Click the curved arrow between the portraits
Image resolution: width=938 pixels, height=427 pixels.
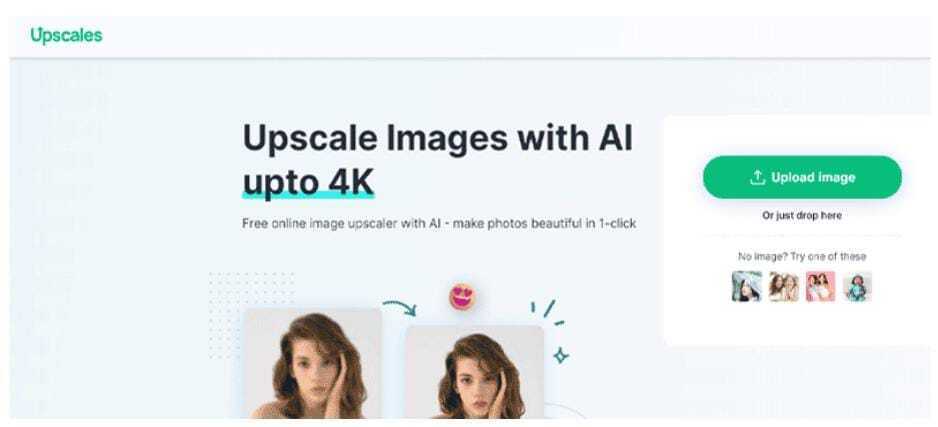point(400,307)
